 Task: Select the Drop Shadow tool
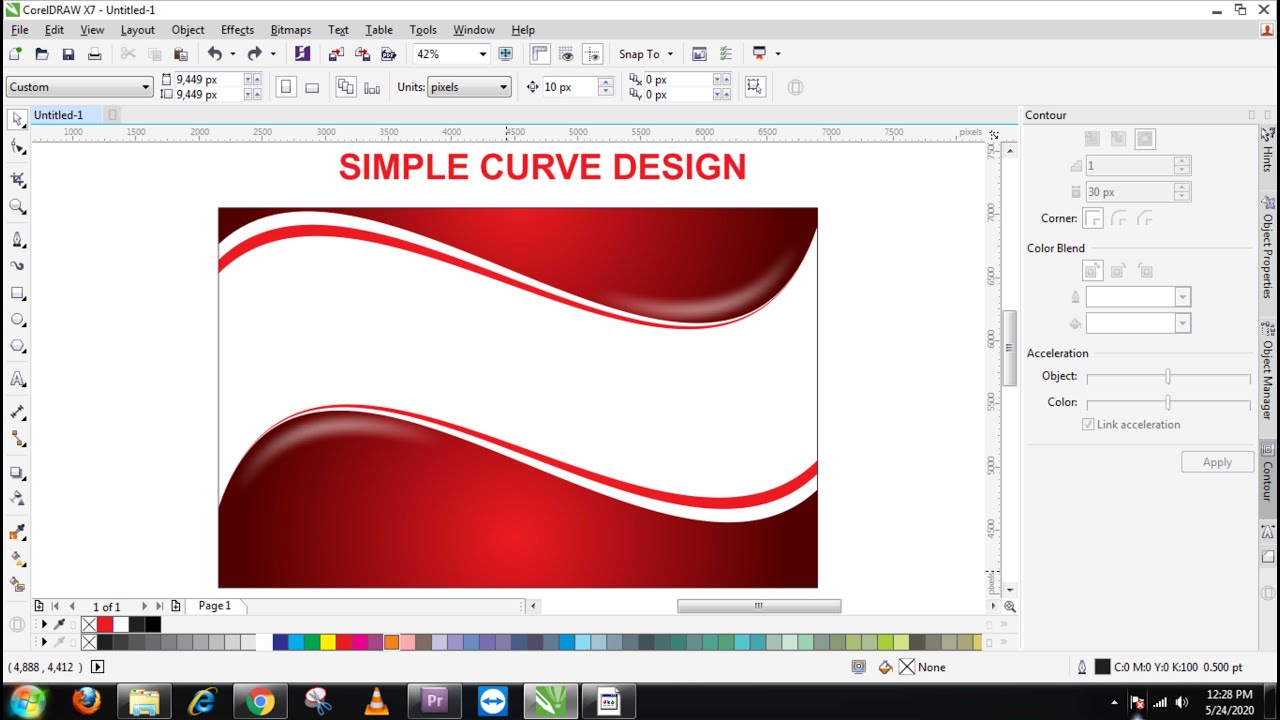(x=17, y=473)
